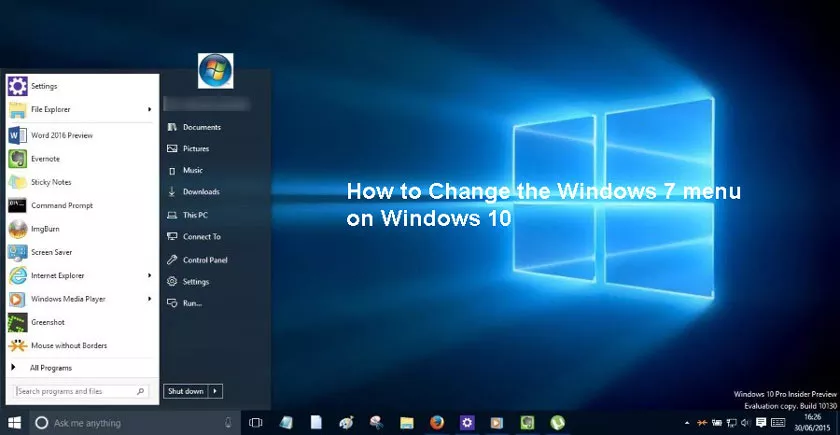Click the power plug battery tray icon
This screenshot has width=840, height=435.
717,423
